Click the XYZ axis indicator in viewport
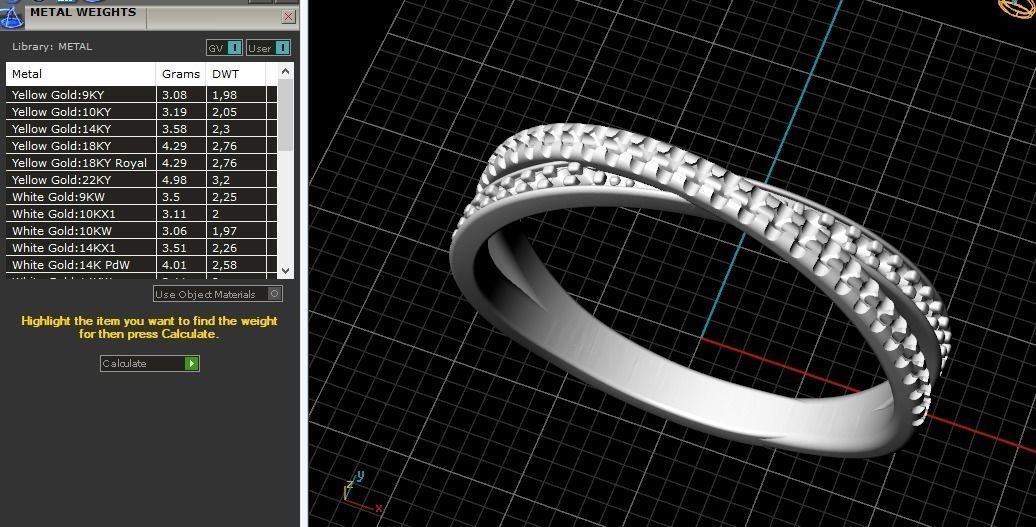The height and width of the screenshot is (527, 1036). coord(361,492)
